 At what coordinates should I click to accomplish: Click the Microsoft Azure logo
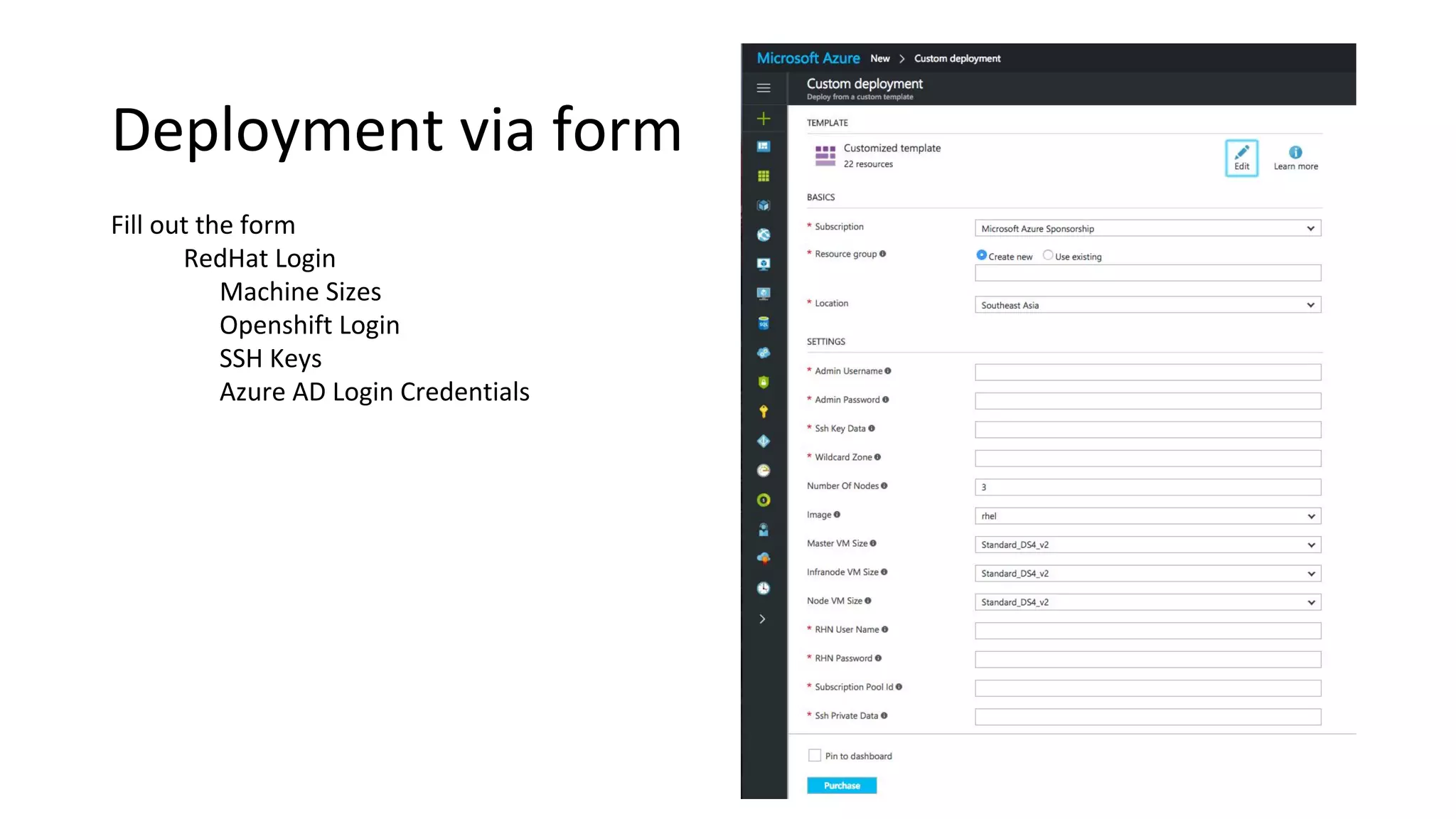808,58
